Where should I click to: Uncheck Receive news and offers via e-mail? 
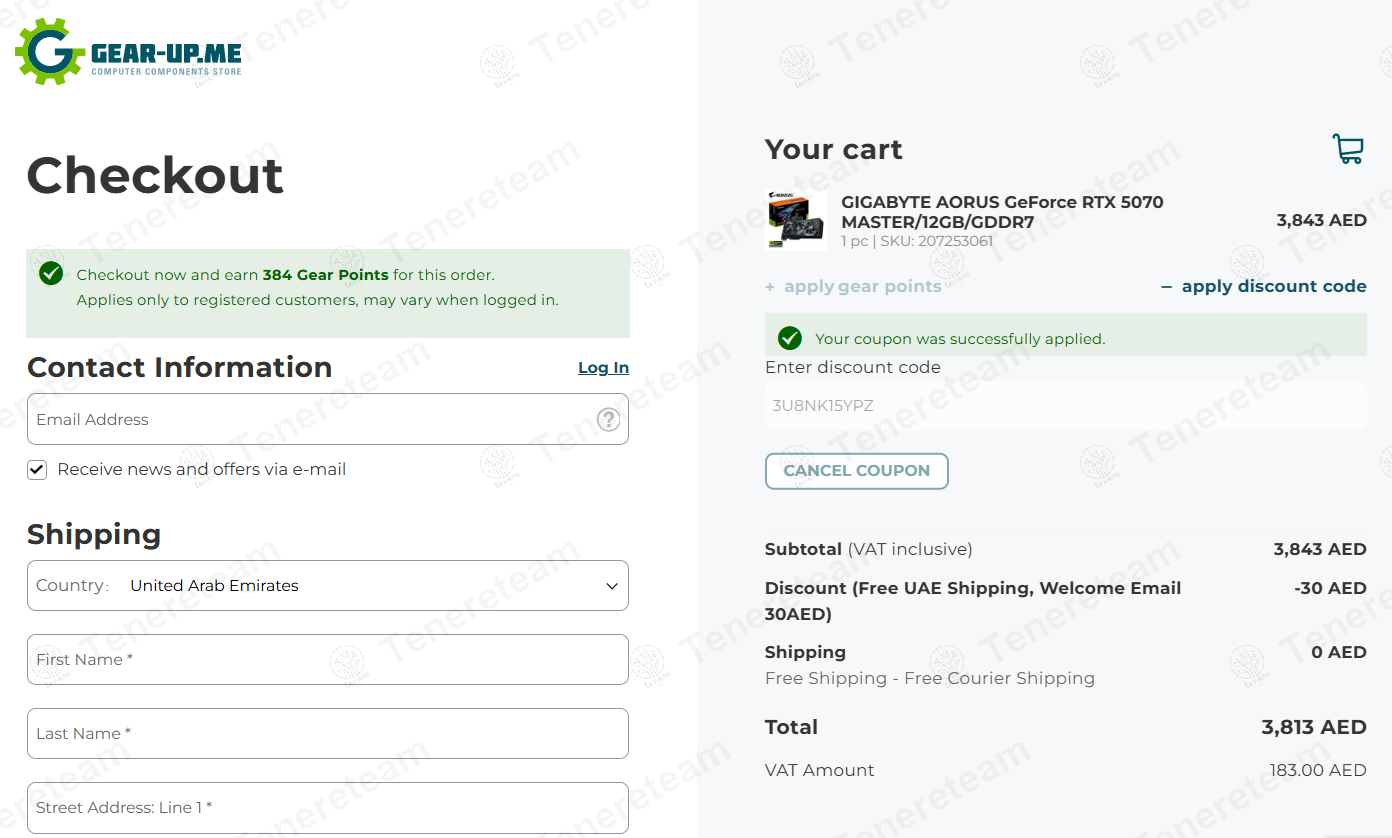(37, 470)
